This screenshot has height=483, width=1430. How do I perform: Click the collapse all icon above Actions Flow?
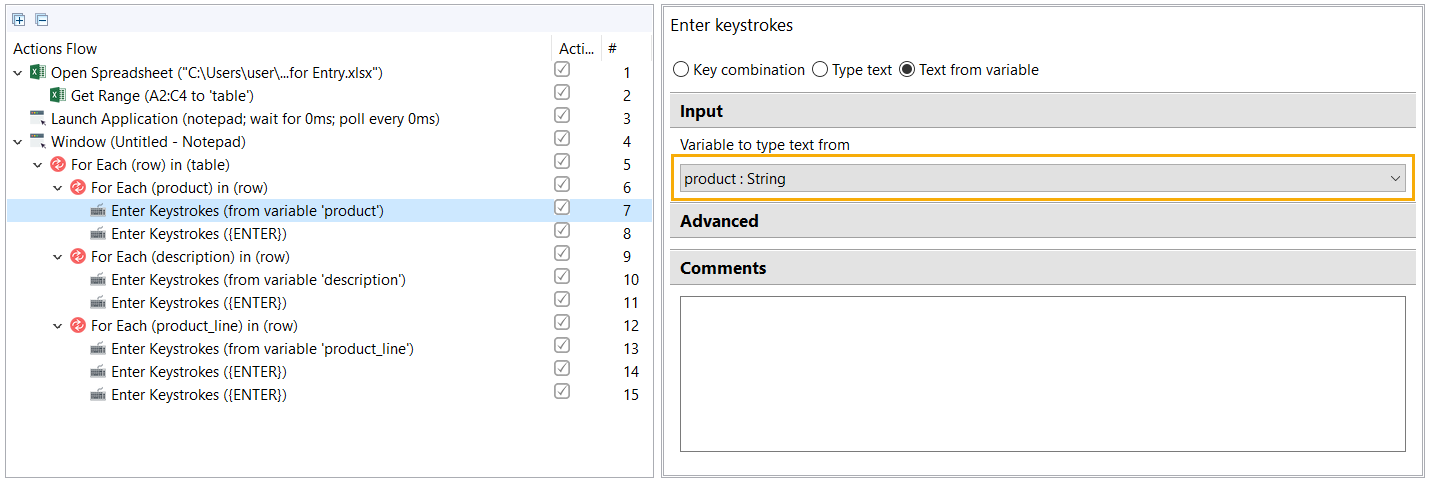[41, 20]
